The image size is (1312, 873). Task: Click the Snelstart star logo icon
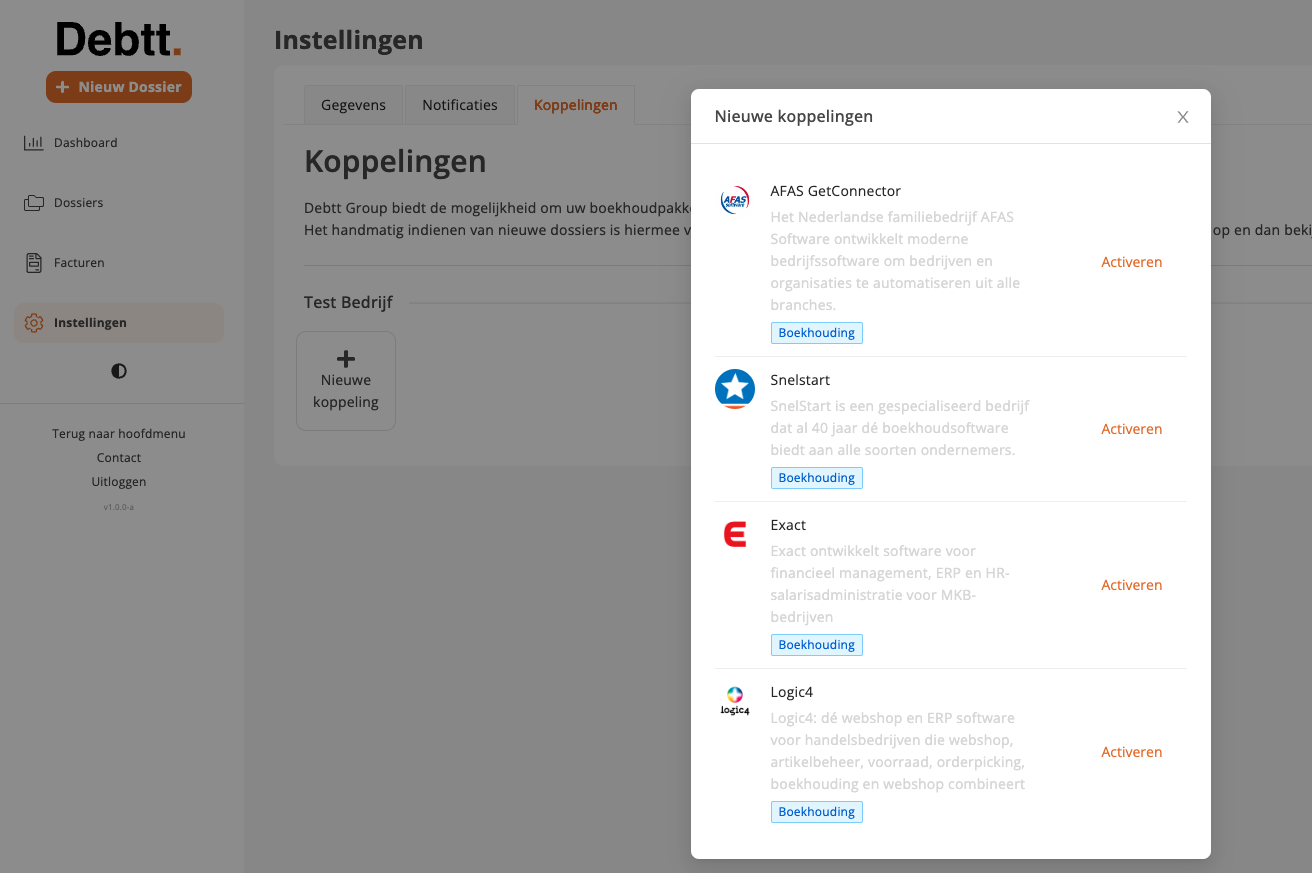coord(735,389)
